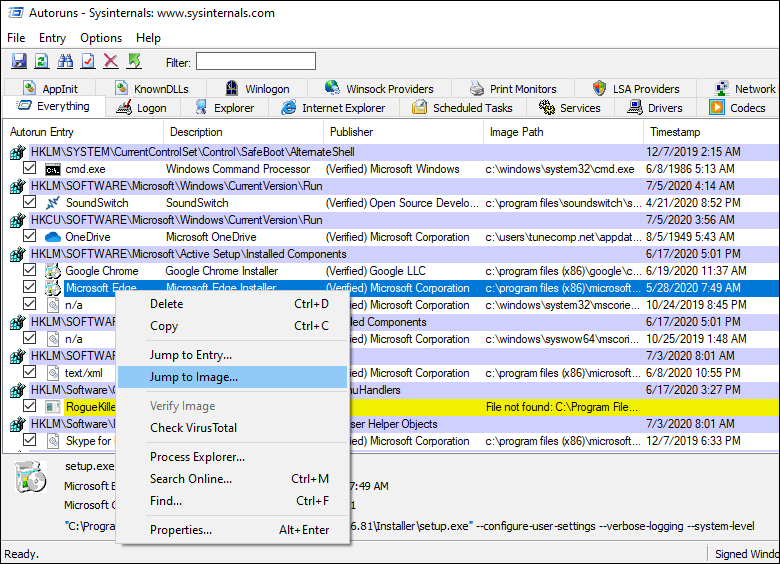
Task: Select Jump to Image... in context menu
Action: tap(233, 377)
